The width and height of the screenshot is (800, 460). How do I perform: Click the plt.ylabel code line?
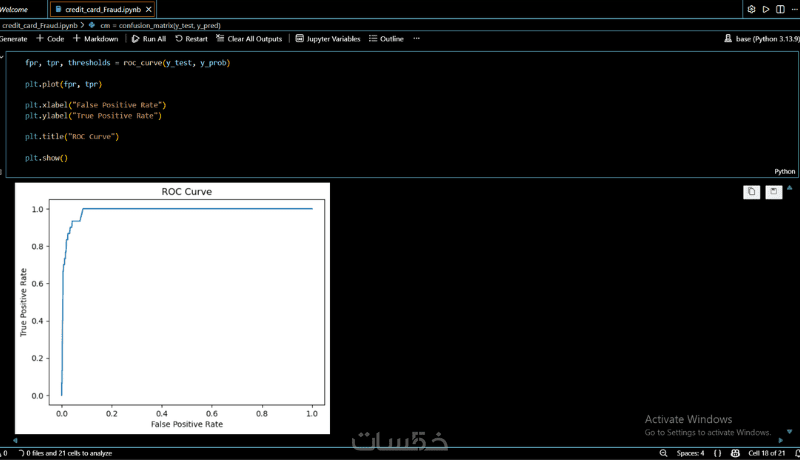(x=93, y=116)
